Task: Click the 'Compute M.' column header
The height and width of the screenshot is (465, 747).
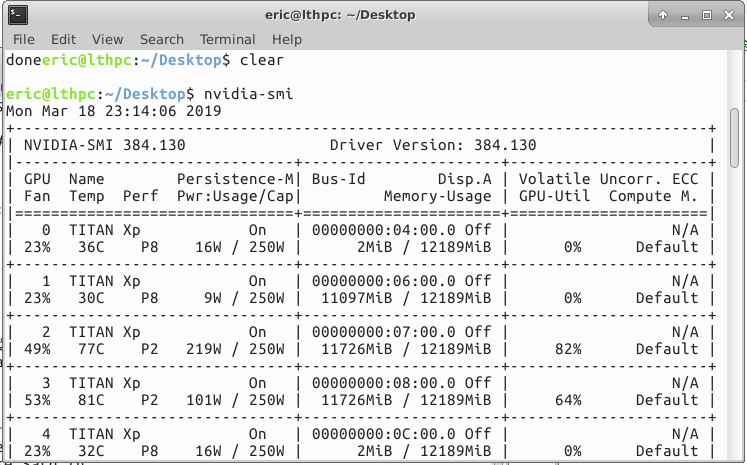Action: click(x=653, y=196)
